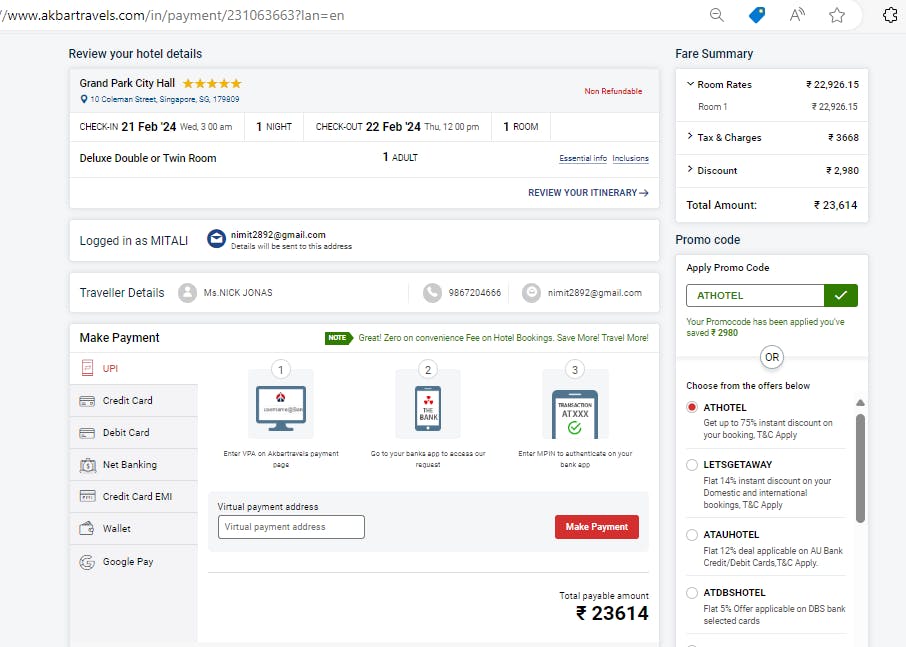The height and width of the screenshot is (647, 906).
Task: Click the Google Pay icon
Action: pyautogui.click(x=87, y=562)
